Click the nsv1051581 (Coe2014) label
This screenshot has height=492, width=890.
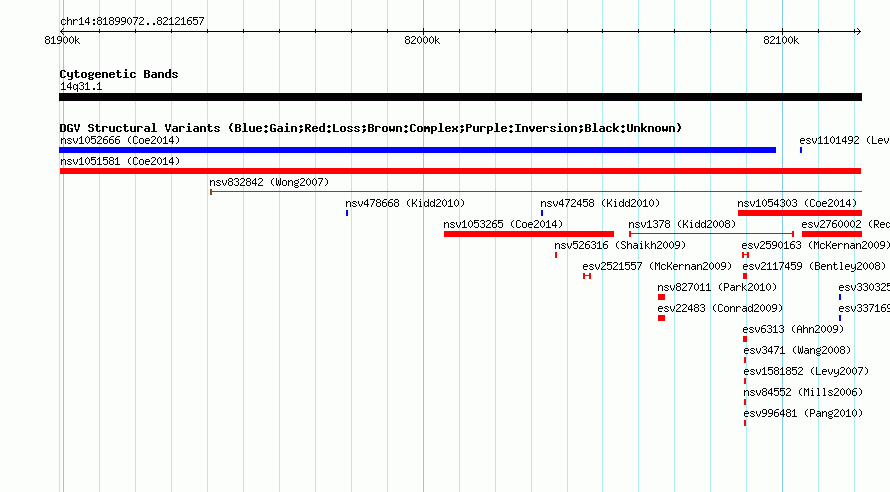120,161
